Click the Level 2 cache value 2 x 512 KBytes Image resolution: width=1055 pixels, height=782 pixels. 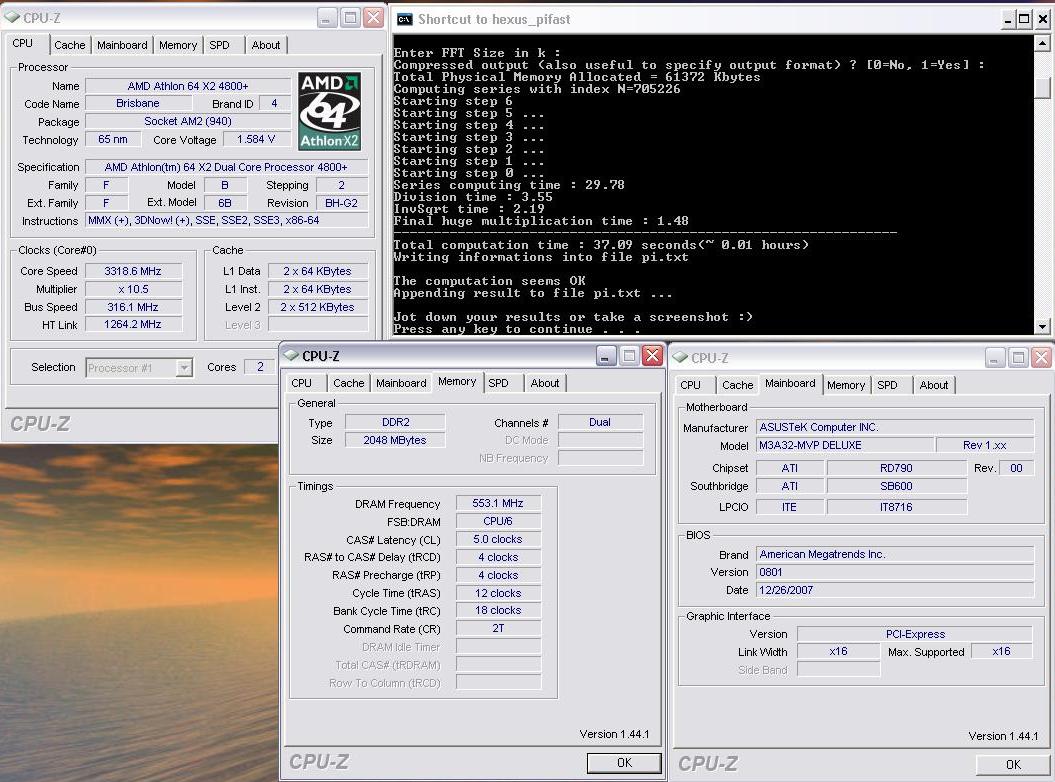click(318, 307)
